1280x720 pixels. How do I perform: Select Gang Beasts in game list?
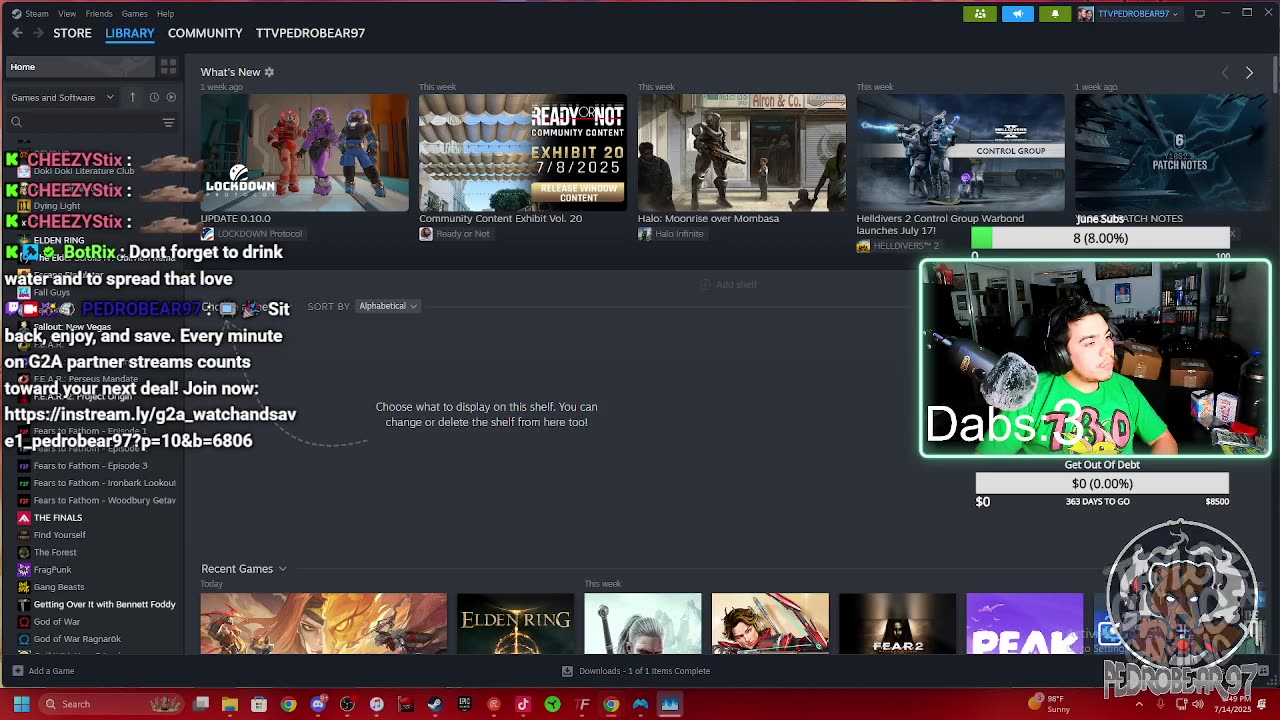59,587
